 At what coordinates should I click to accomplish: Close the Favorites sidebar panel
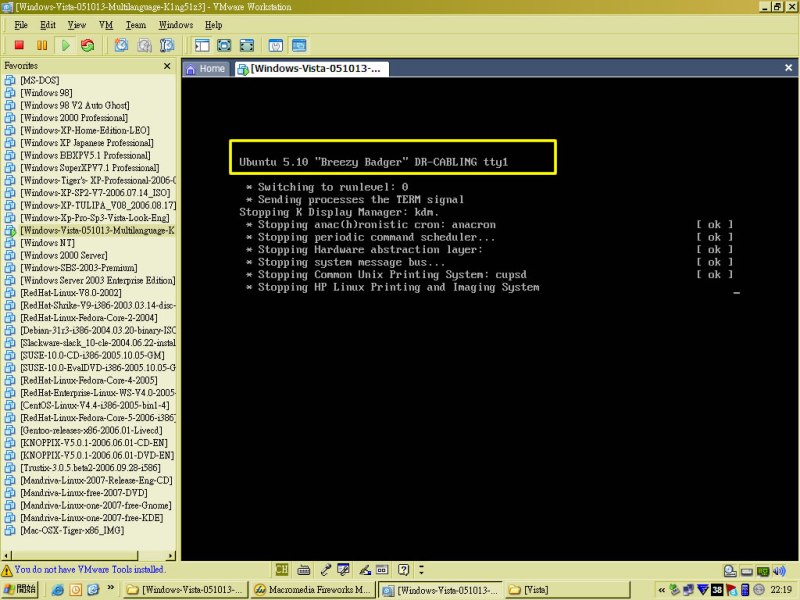click(167, 66)
